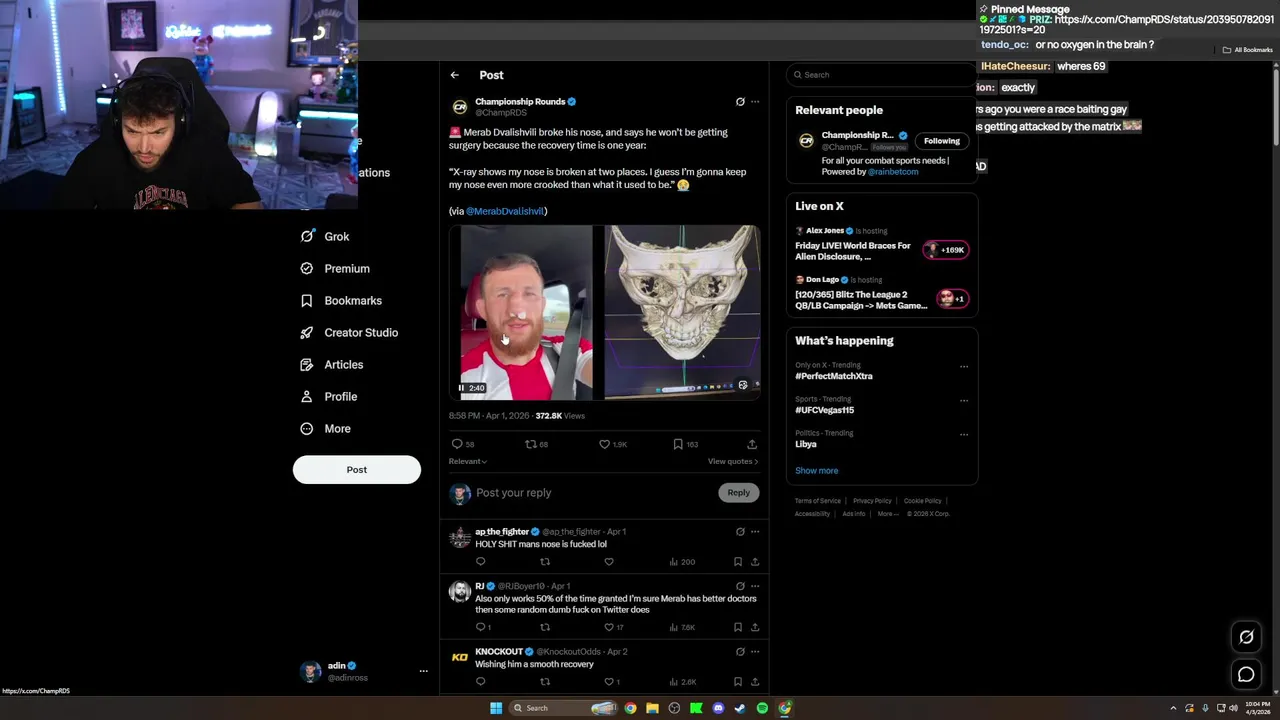Screen dimensions: 1280x720
Task: Open Articles in the sidebar
Action: tap(332, 365)
